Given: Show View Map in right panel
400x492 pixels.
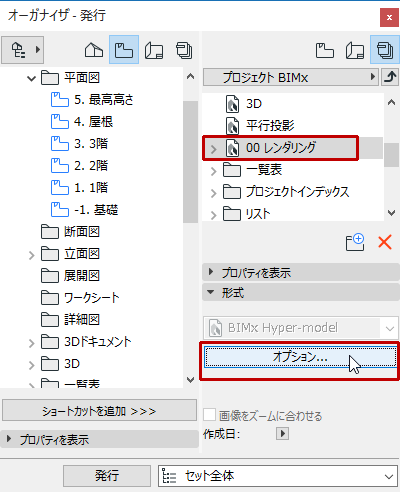Looking at the screenshot, I should pyautogui.click(x=325, y=50).
